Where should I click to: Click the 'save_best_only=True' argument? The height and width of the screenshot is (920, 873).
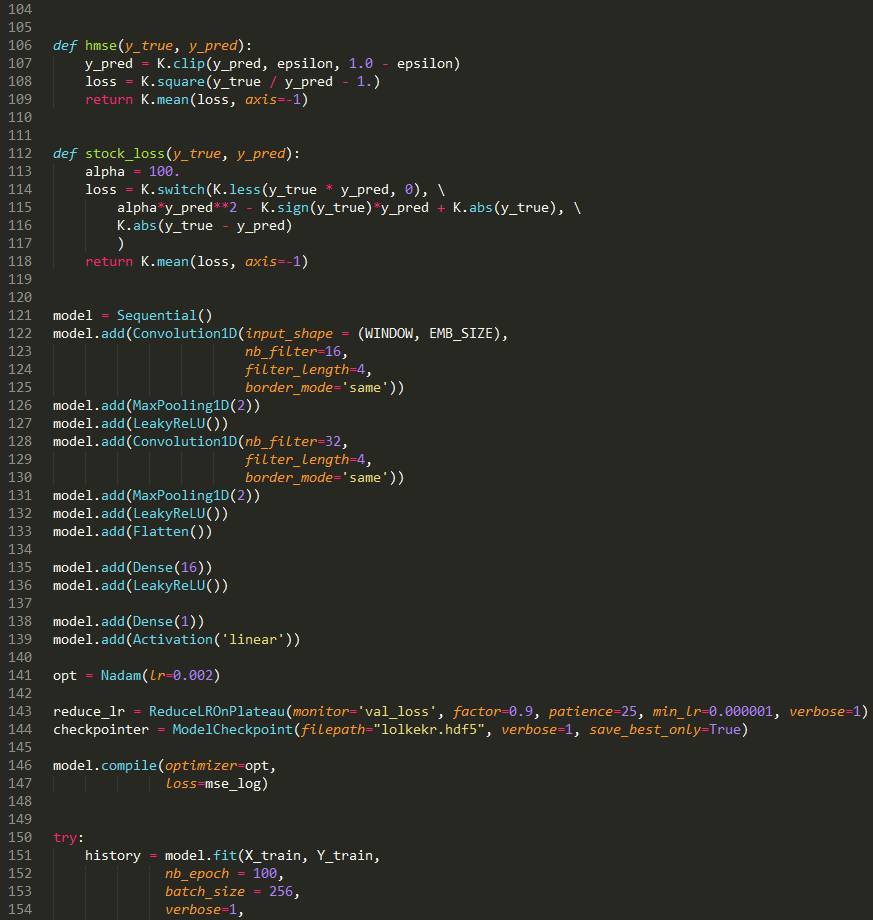click(x=665, y=729)
